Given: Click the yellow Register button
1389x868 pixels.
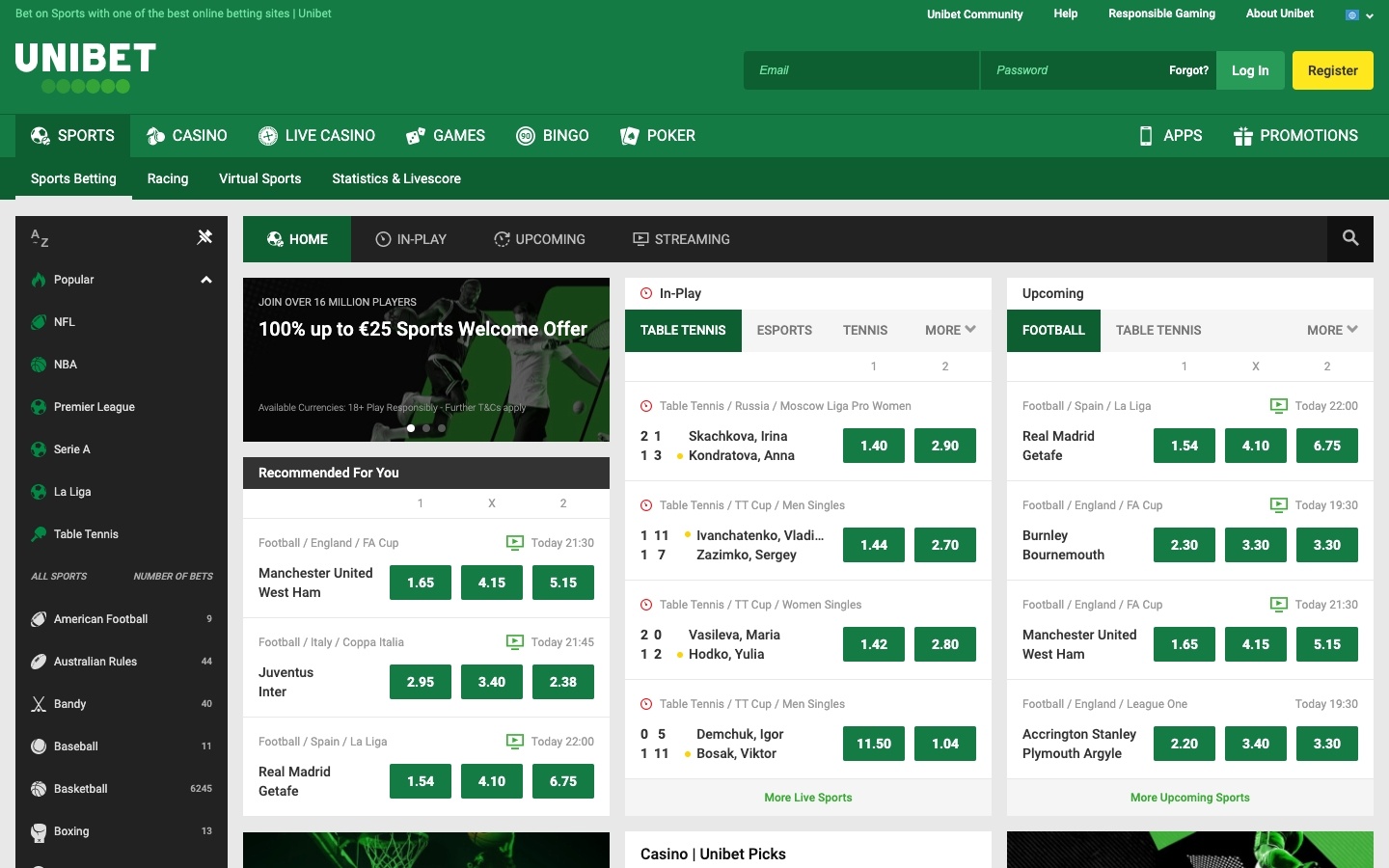Looking at the screenshot, I should 1333,70.
